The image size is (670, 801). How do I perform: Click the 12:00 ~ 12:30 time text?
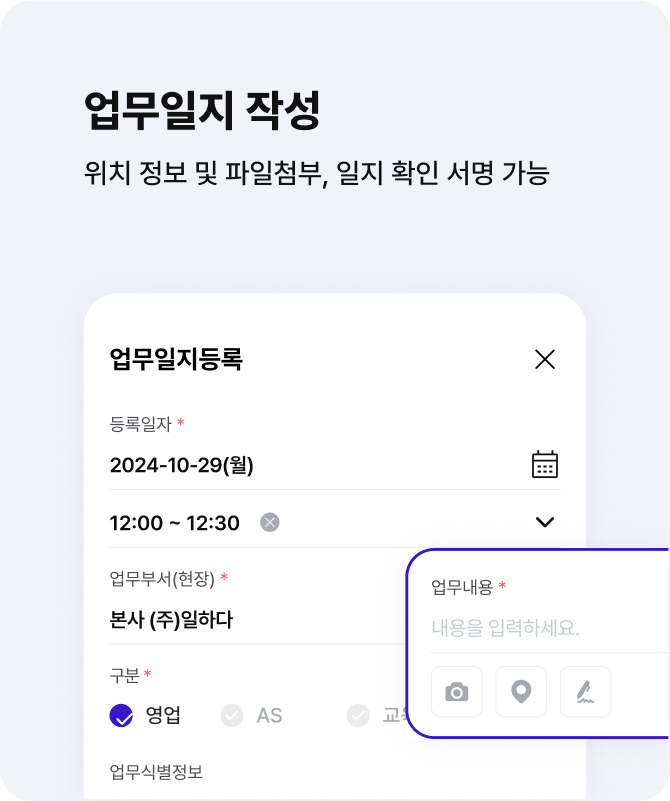click(174, 523)
